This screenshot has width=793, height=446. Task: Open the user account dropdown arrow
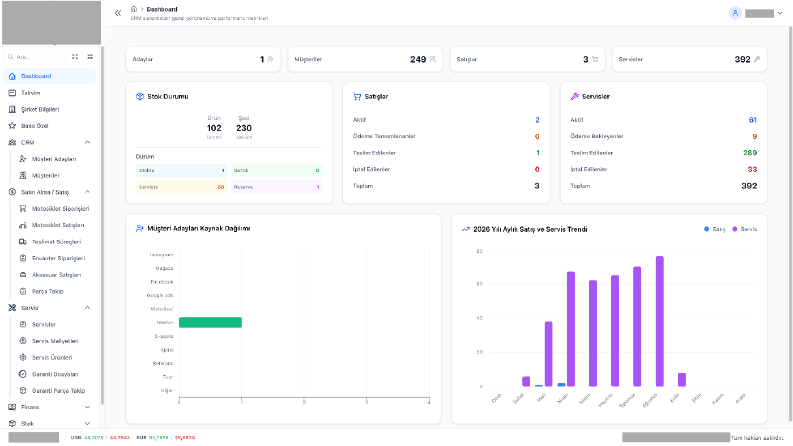(779, 13)
